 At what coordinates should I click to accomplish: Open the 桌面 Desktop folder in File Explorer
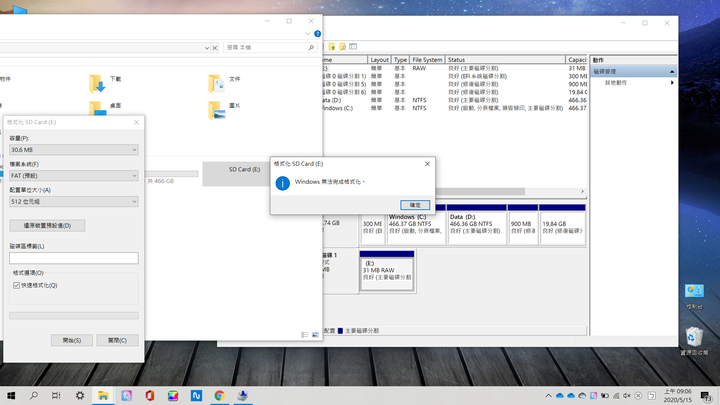click(x=105, y=108)
